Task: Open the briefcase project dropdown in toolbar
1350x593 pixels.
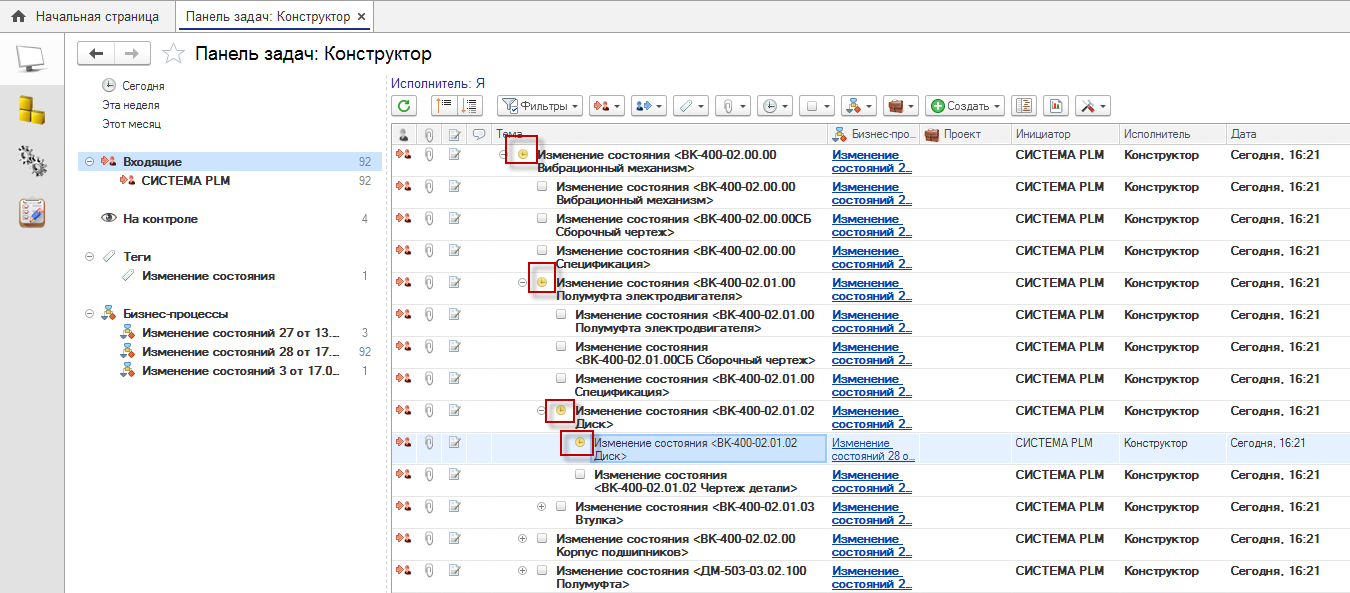Action: pos(902,106)
